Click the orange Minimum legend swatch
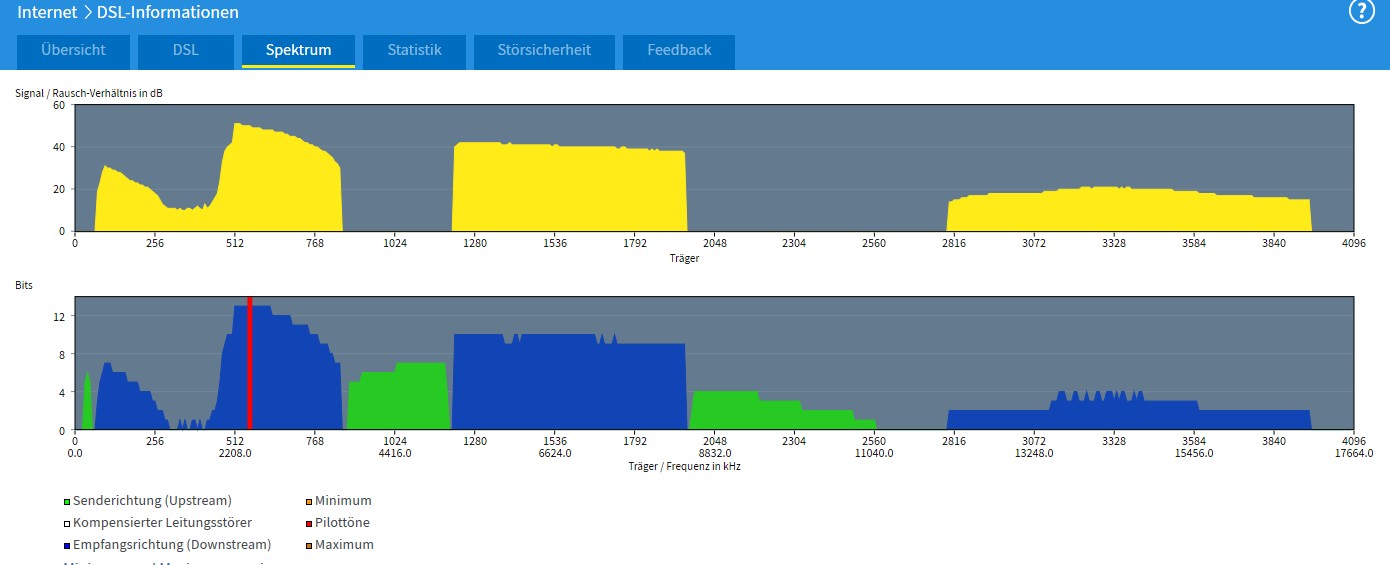 309,501
